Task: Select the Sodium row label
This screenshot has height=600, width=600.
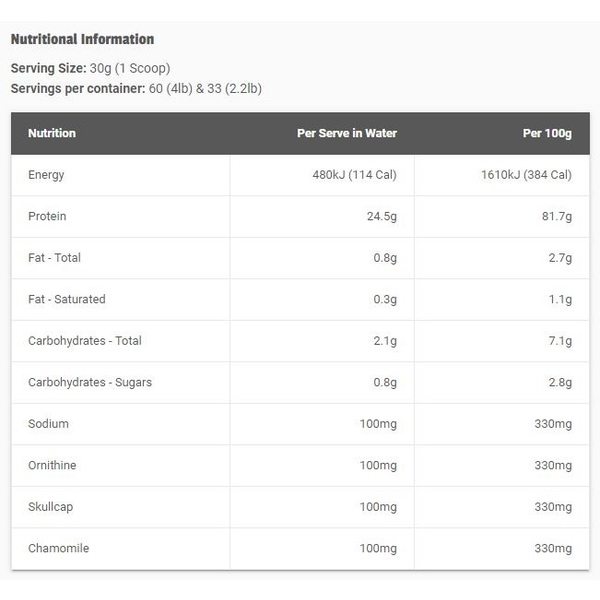Action: [x=48, y=424]
